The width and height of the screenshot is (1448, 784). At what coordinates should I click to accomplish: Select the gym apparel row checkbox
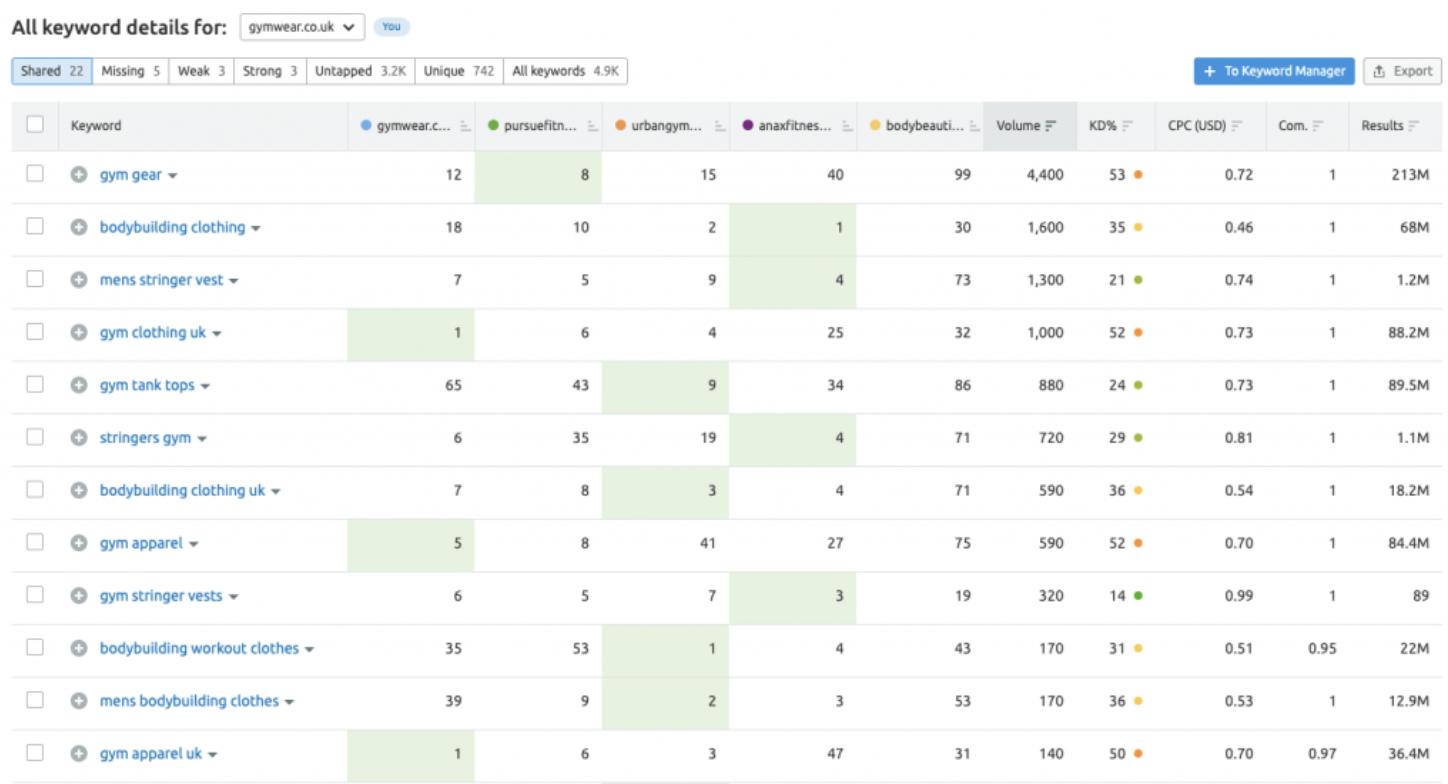pyautogui.click(x=35, y=542)
